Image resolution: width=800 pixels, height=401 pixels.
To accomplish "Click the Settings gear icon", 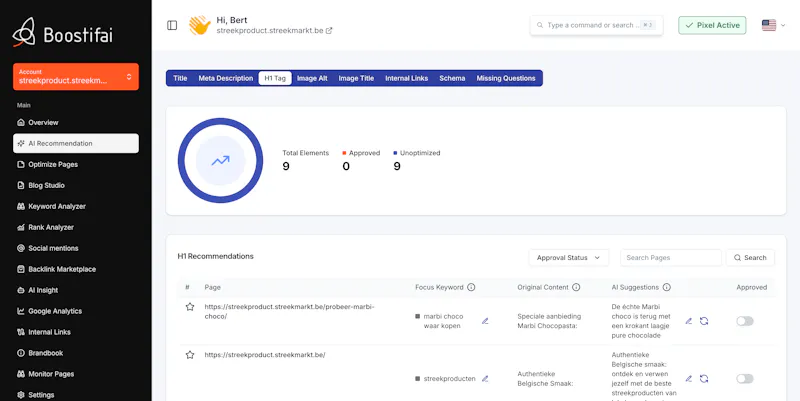I will 21,395.
